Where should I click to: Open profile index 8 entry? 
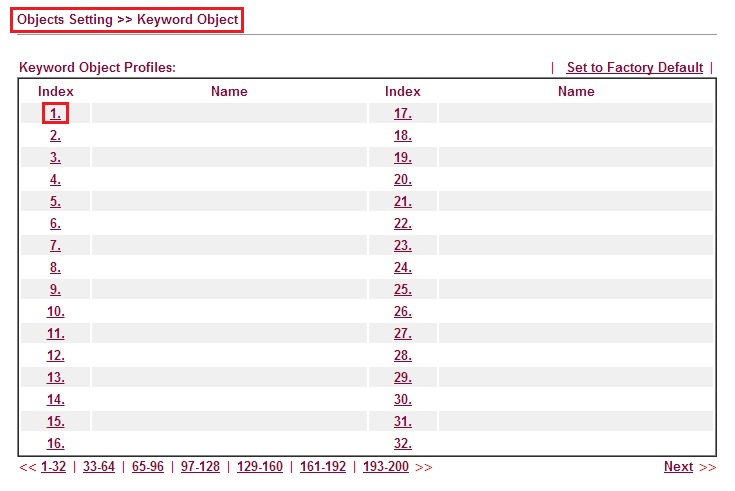(55, 267)
